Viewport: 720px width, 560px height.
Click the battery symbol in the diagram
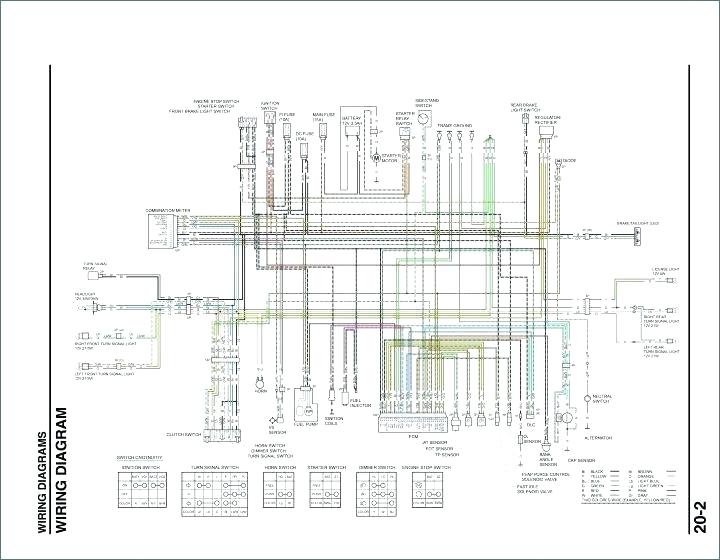352,130
